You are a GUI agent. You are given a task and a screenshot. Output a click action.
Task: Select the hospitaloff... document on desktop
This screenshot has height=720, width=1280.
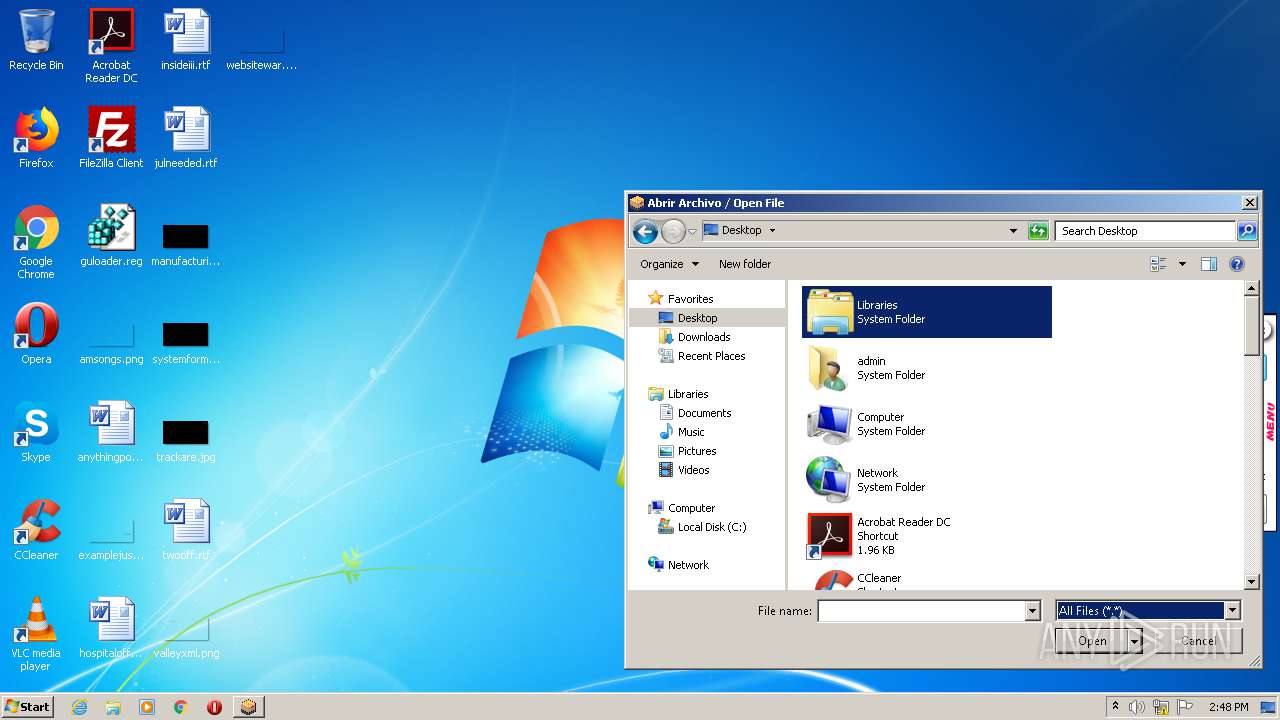(x=111, y=628)
